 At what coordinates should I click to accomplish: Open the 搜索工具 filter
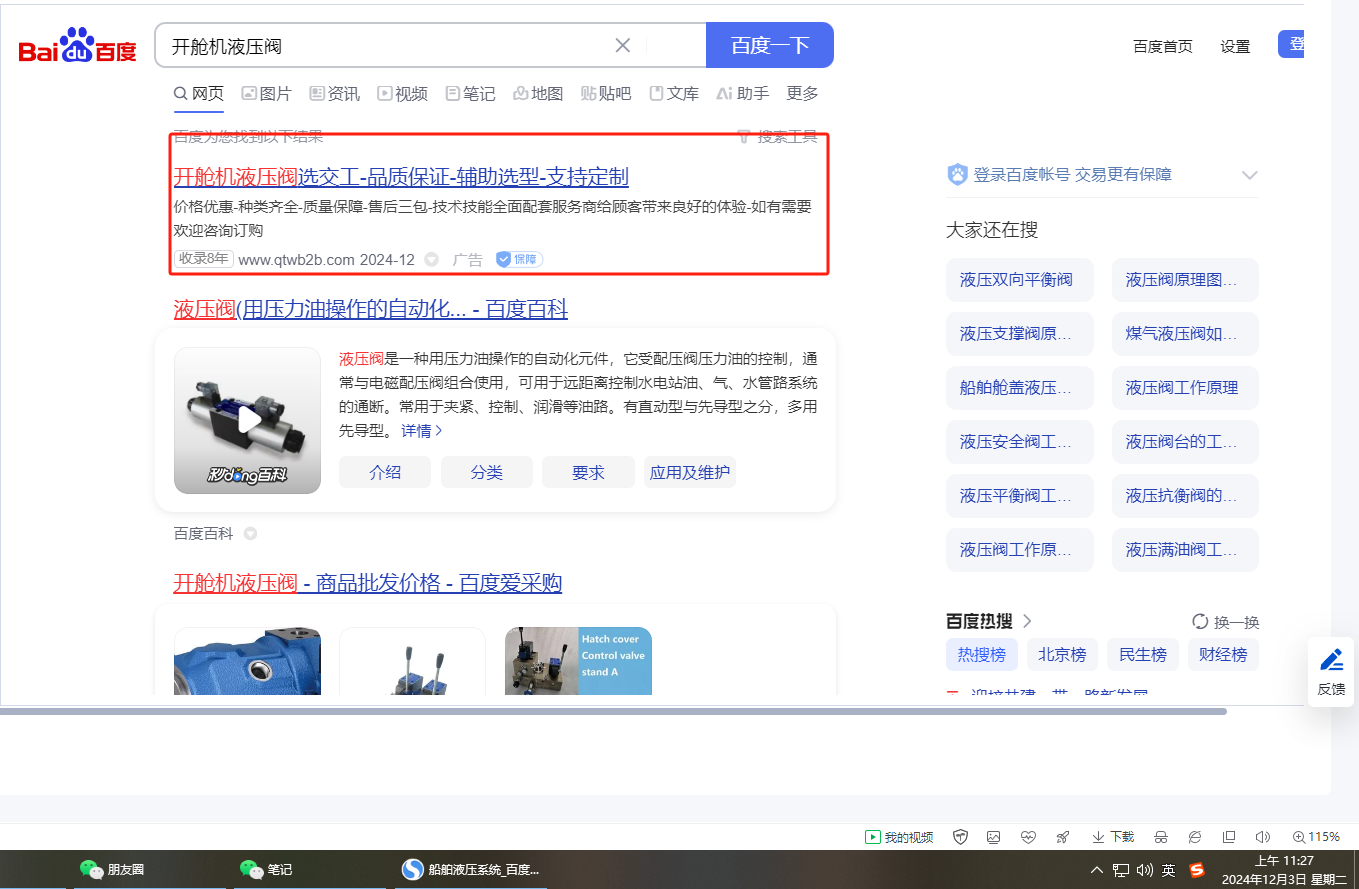778,136
